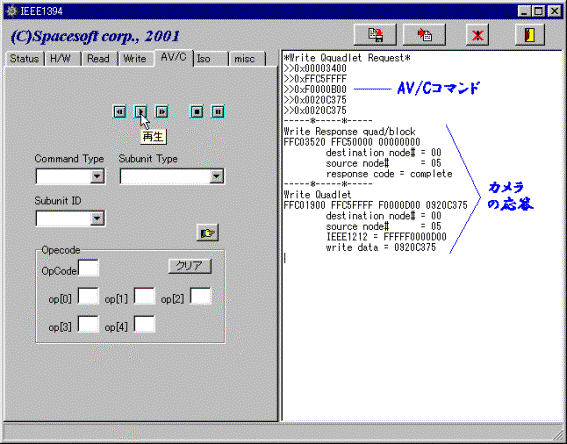The width and height of the screenshot is (567, 444).
Task: Click the op[1] input field
Action: 145,296
